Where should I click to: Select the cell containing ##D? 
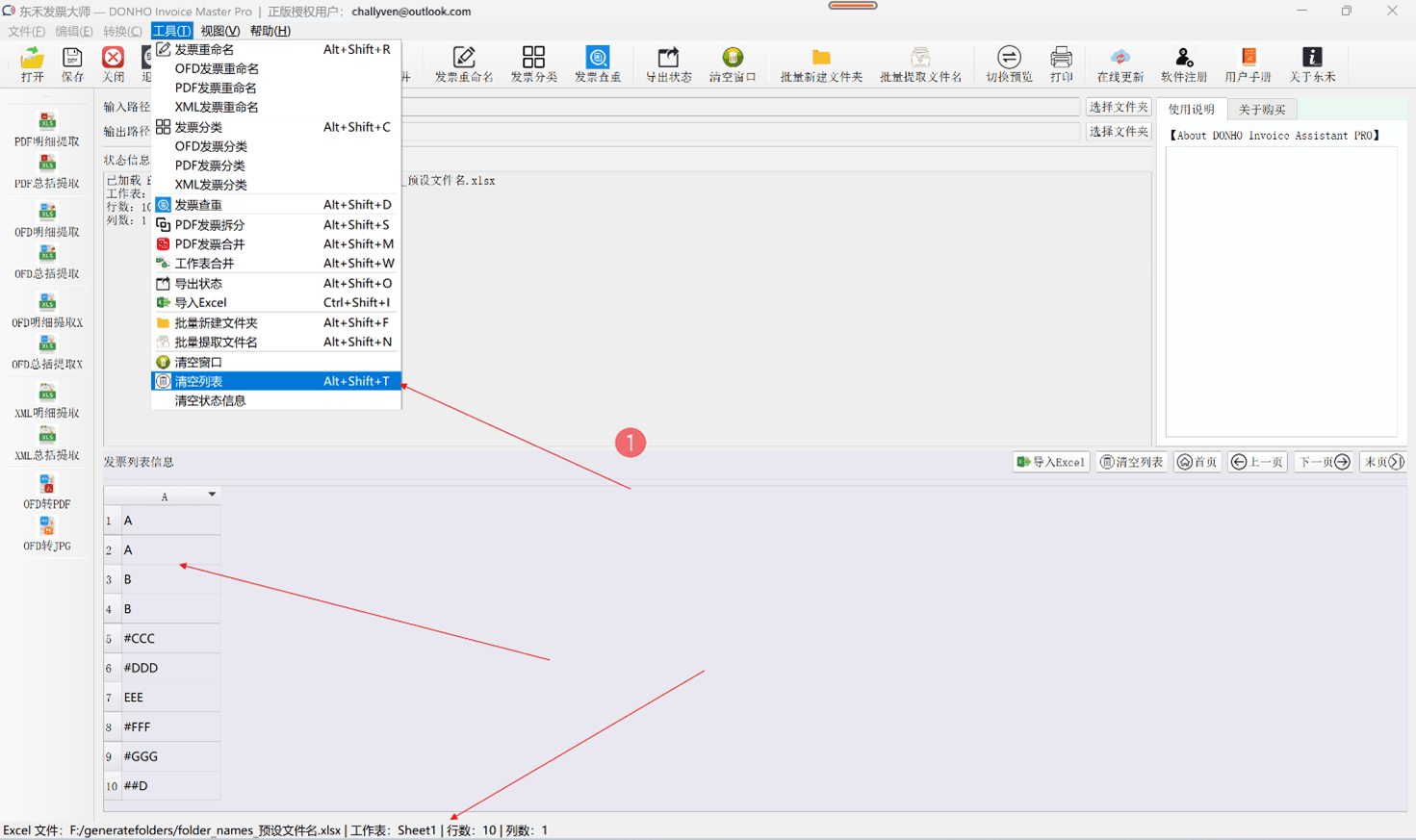point(170,785)
